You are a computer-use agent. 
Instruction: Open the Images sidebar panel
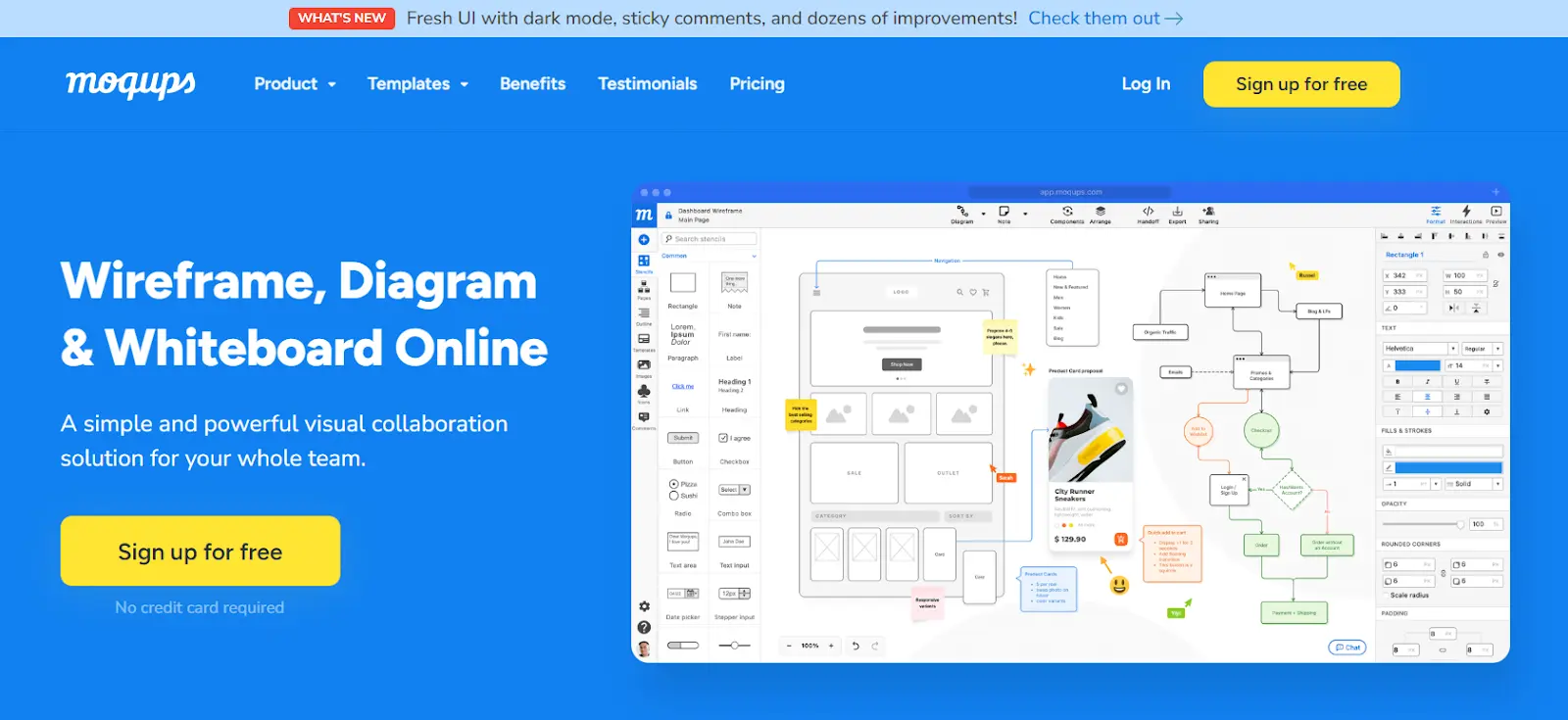click(x=644, y=367)
